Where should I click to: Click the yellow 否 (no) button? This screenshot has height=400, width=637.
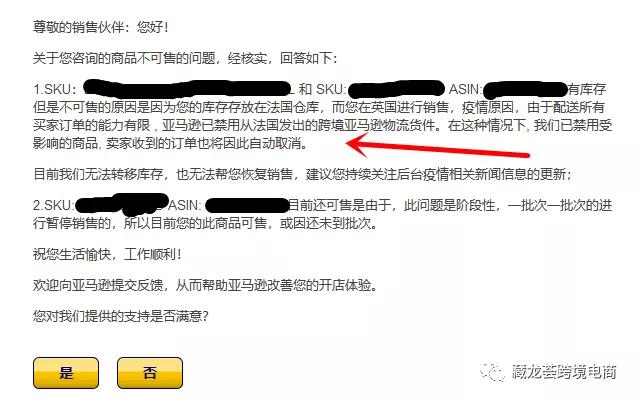point(150,372)
